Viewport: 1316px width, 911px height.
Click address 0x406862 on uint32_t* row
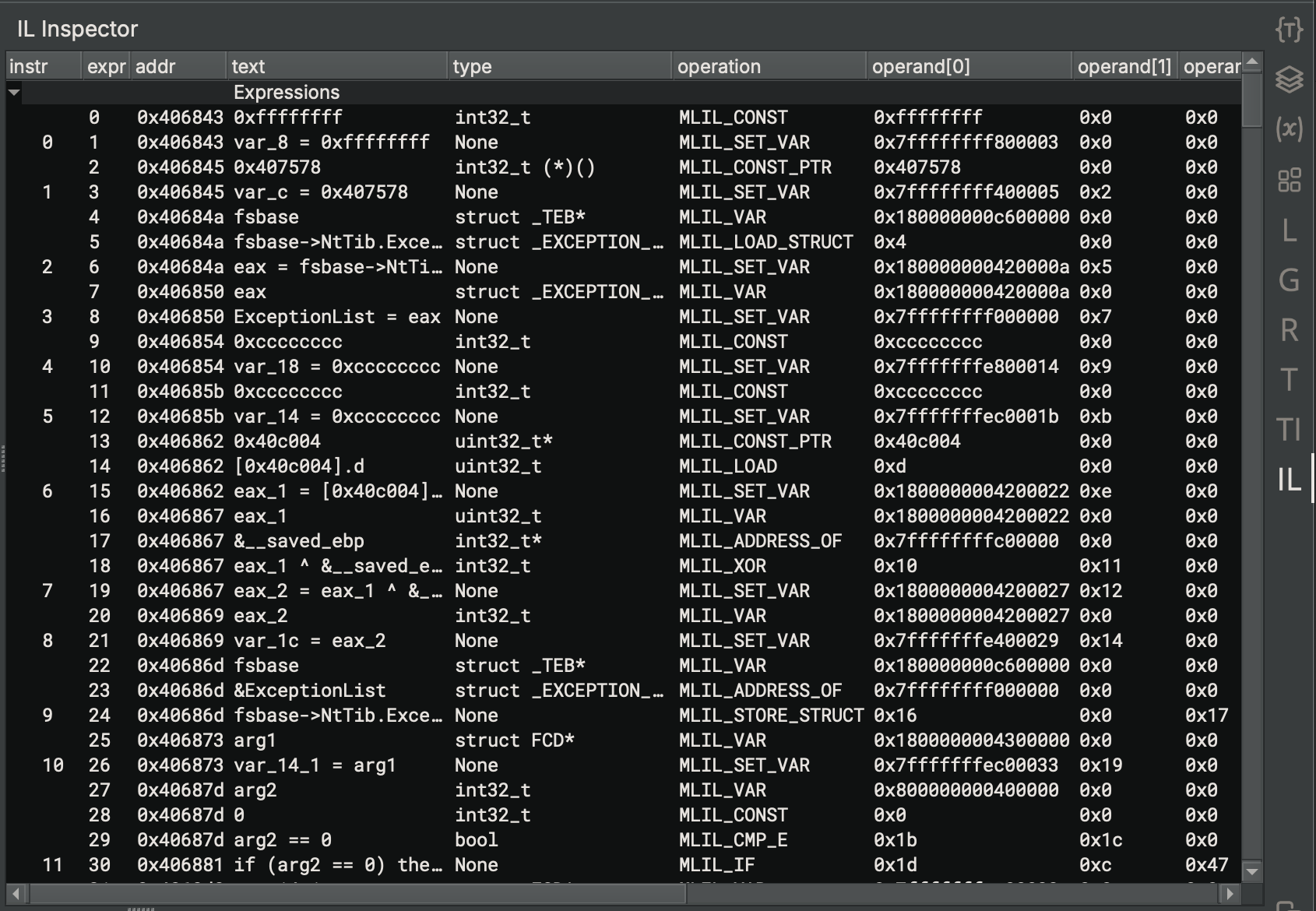point(180,441)
